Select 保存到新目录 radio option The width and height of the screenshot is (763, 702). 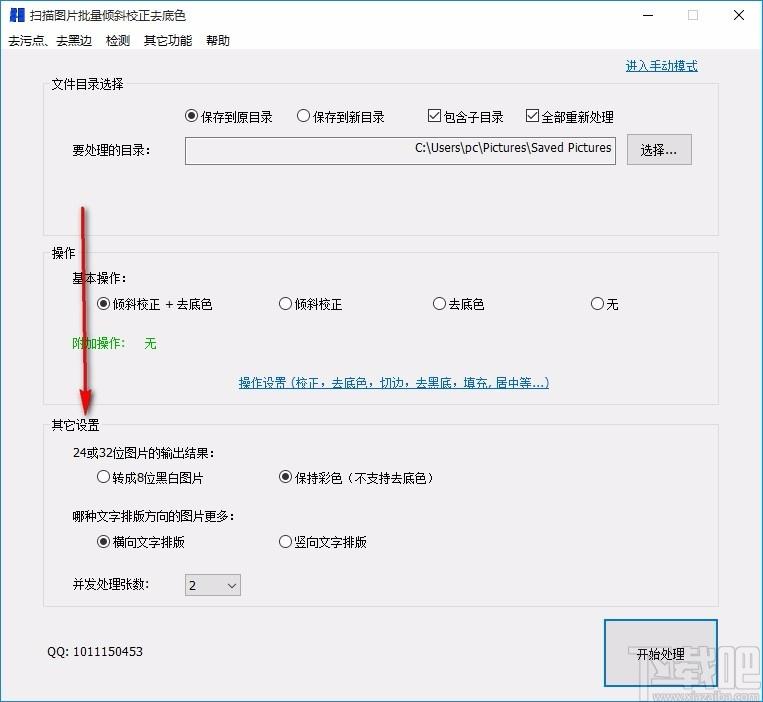(341, 116)
